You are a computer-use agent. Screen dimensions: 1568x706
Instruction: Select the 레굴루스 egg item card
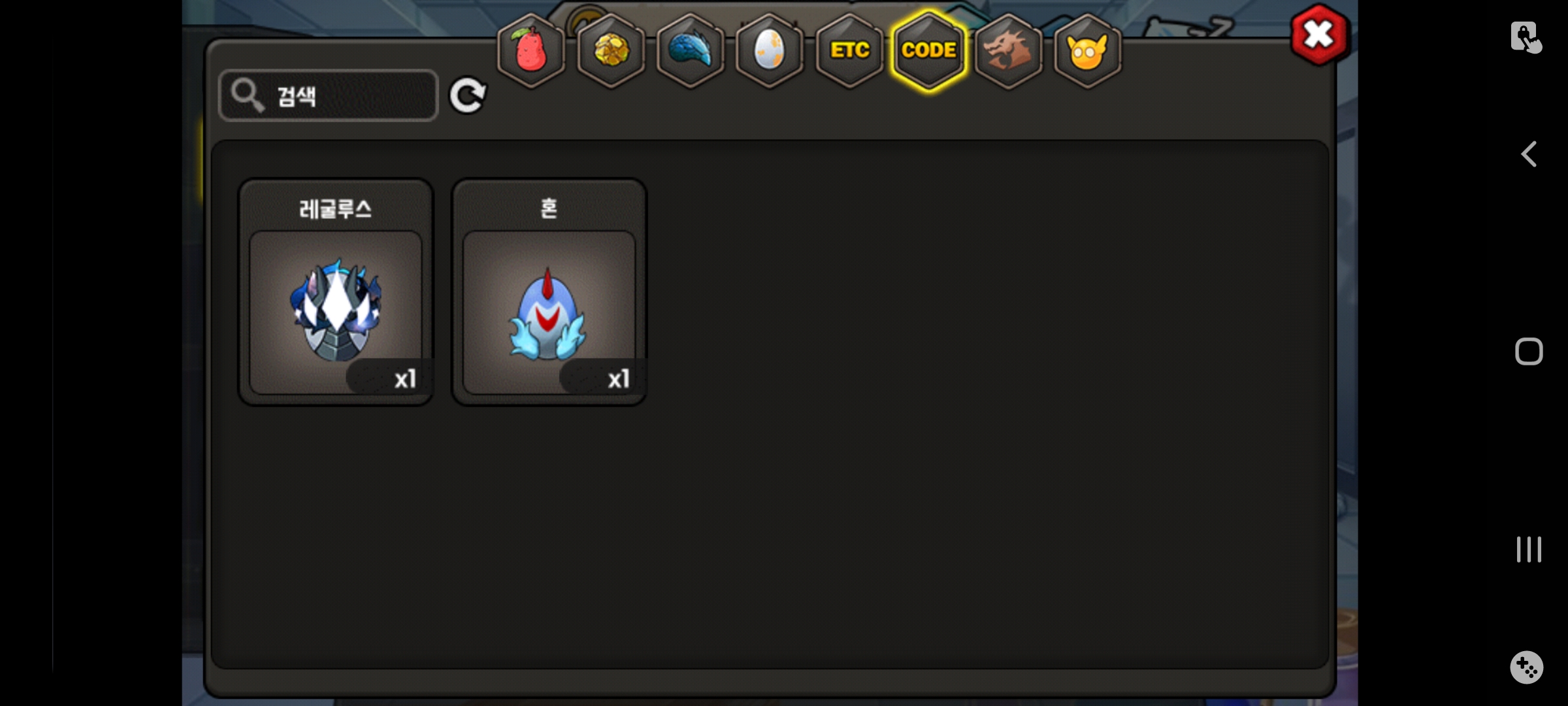[x=336, y=292]
